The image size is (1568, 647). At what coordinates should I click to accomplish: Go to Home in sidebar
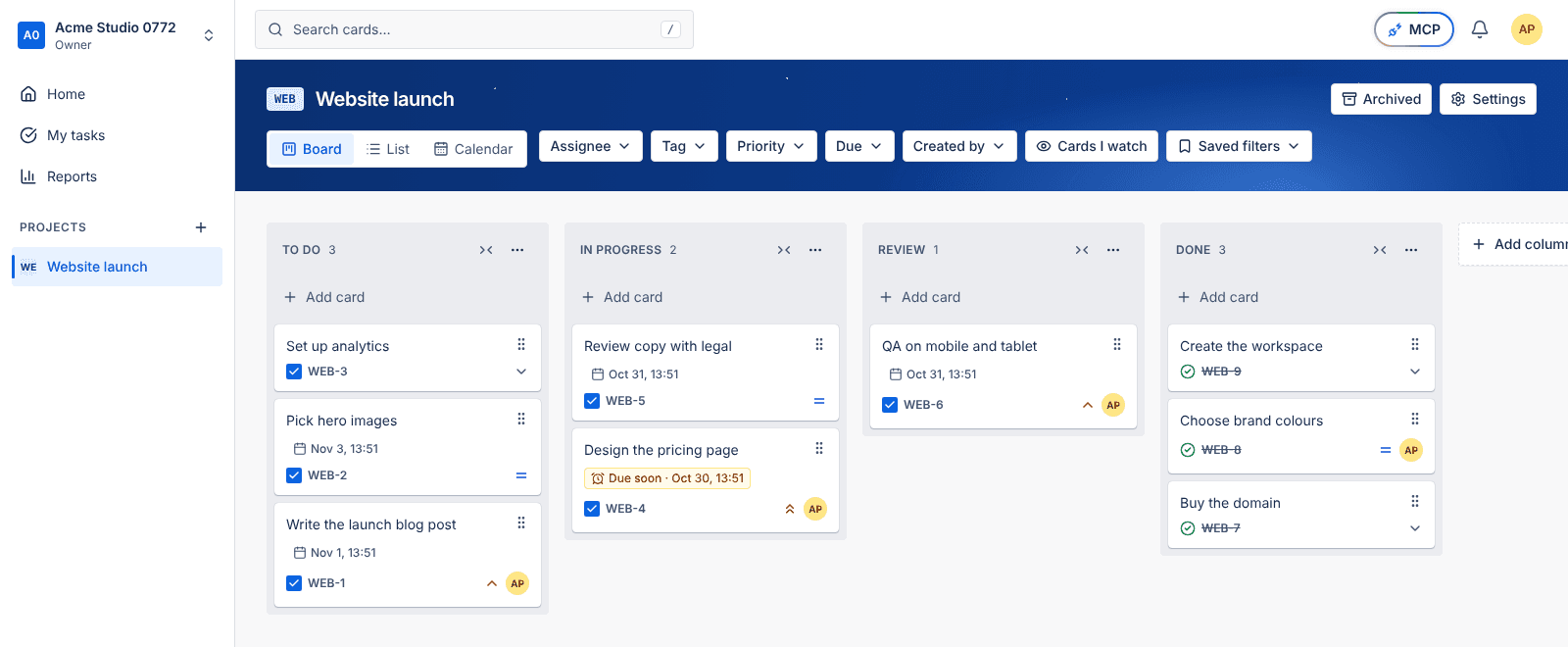pyautogui.click(x=118, y=94)
